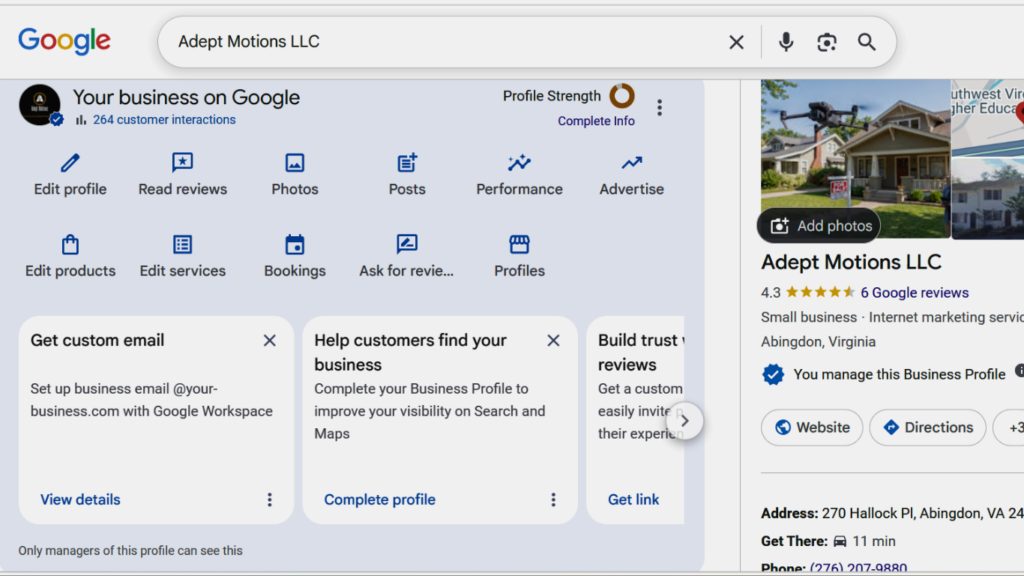Viewport: 1024px width, 576px height.
Task: Open second house photo thumbnail
Action: 987,199
